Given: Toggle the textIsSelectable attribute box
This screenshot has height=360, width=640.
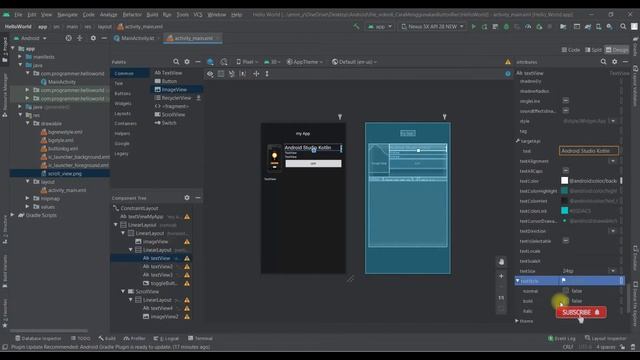Looking at the screenshot, I should [566, 241].
